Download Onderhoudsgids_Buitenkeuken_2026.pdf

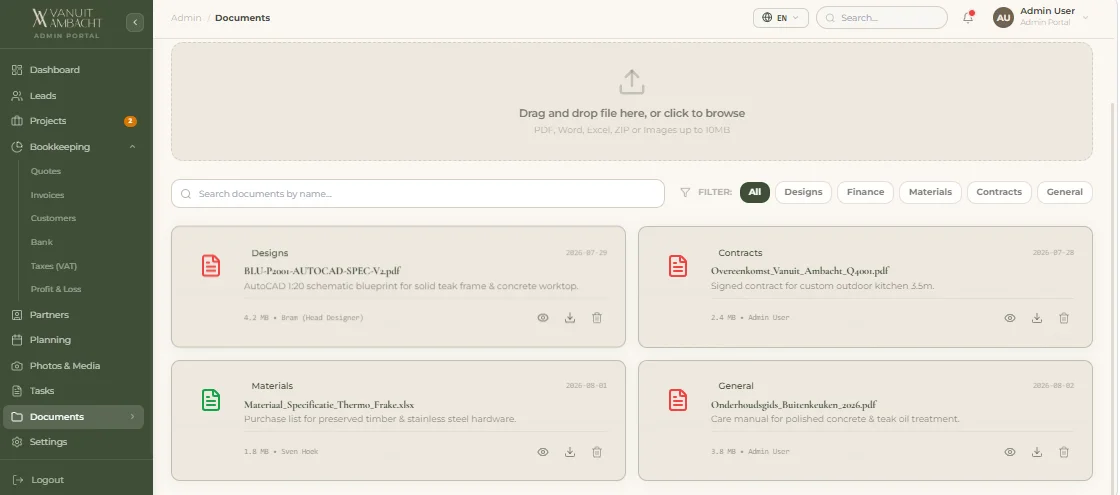coord(1037,452)
